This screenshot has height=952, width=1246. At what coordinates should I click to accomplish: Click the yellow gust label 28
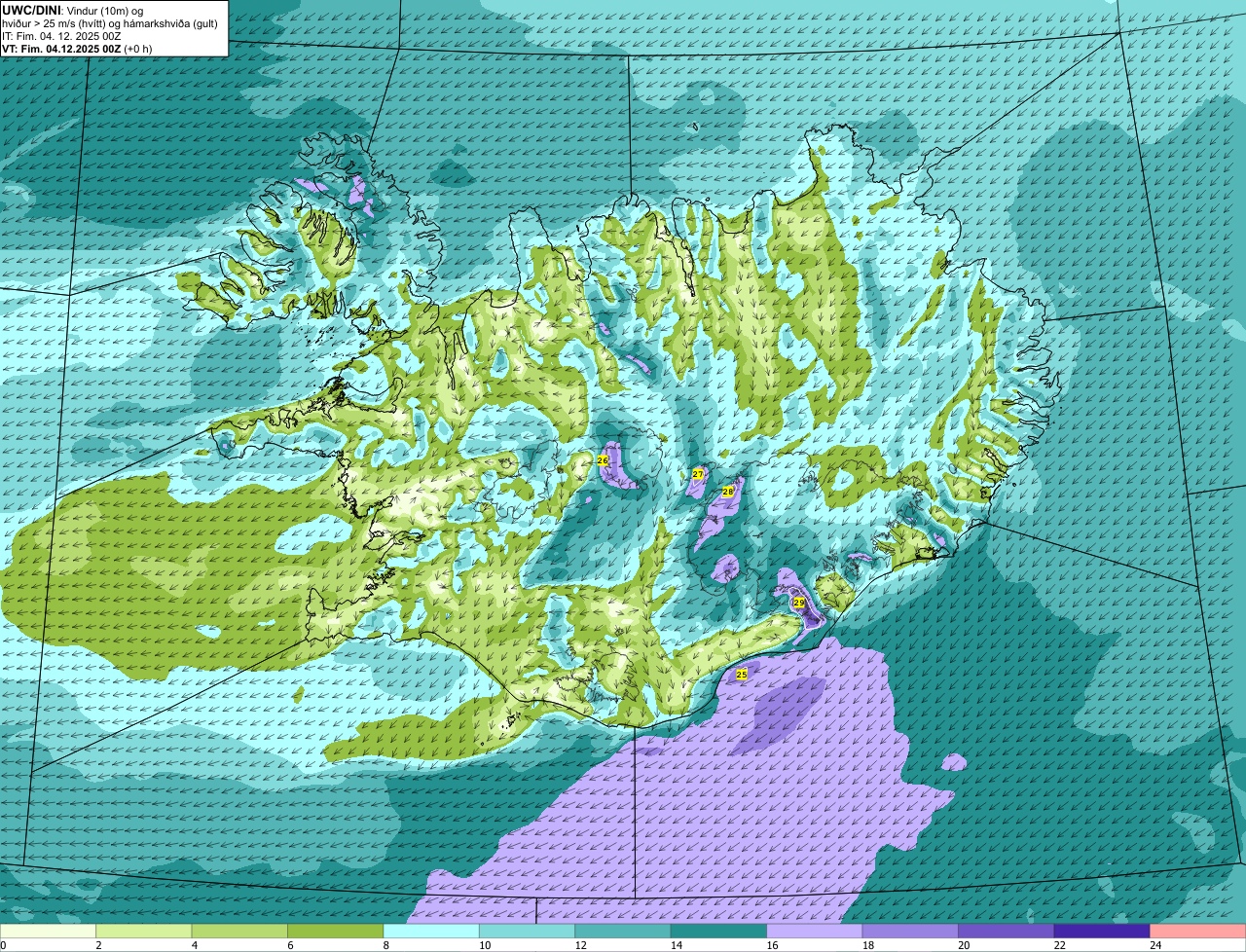click(x=727, y=493)
